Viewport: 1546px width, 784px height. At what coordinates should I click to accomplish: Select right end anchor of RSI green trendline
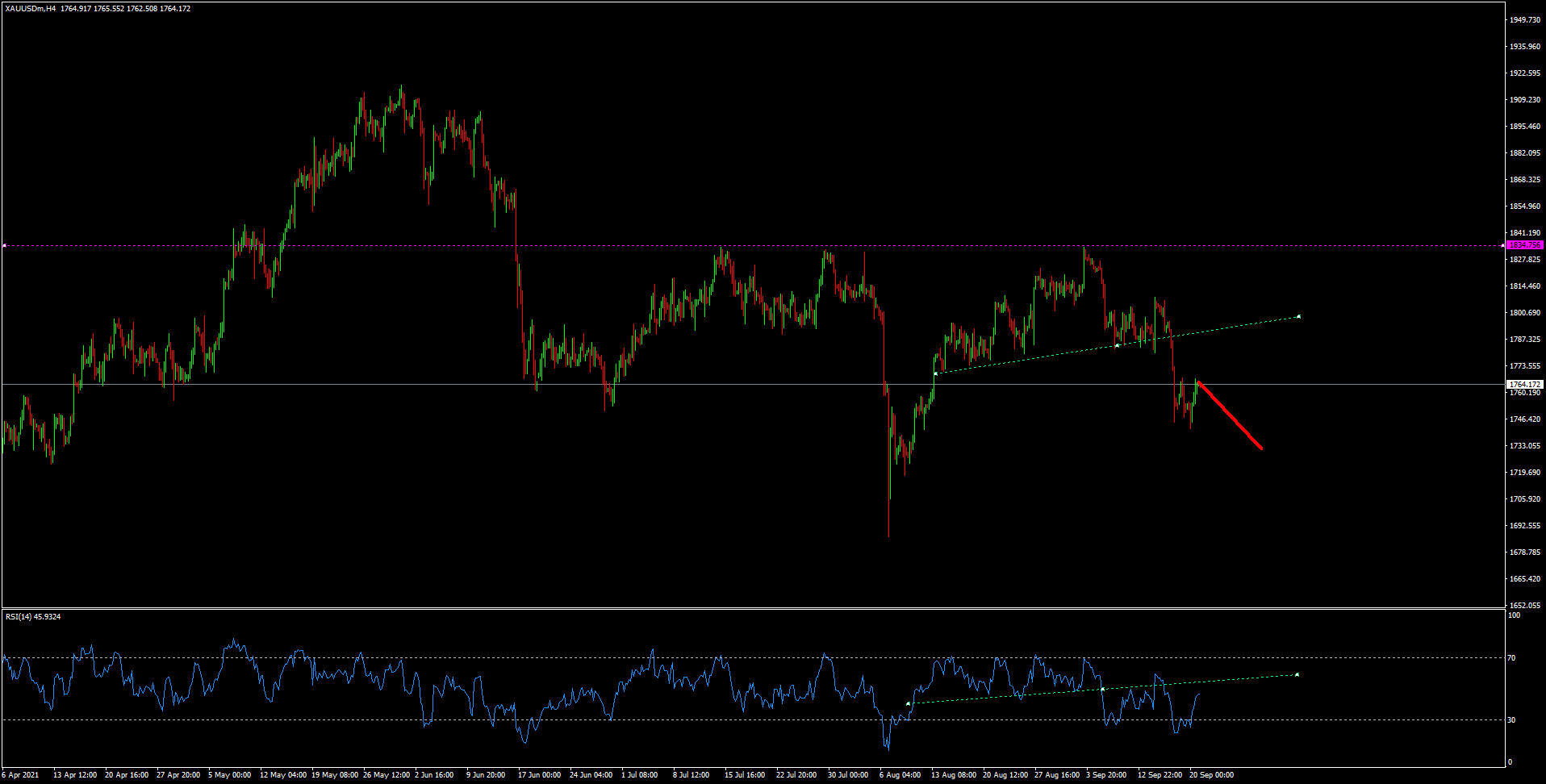pos(1297,674)
